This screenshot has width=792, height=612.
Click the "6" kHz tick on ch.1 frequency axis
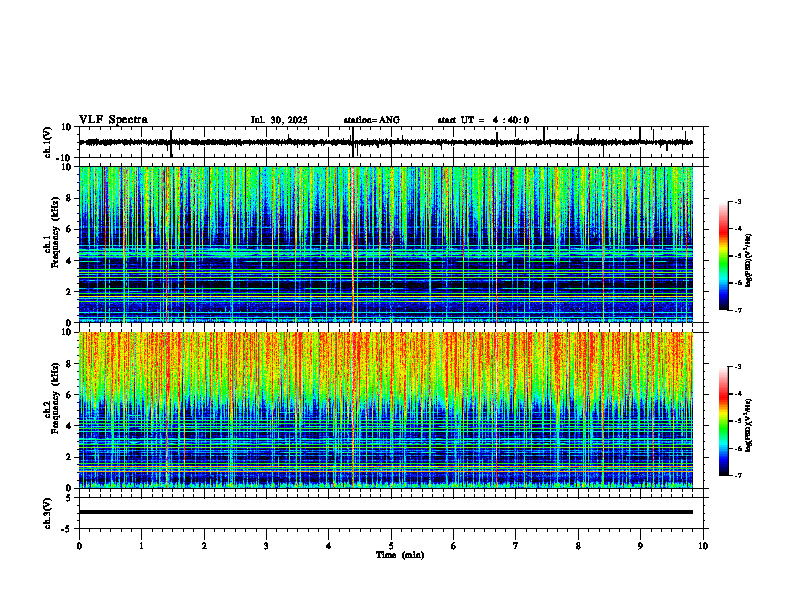69,229
